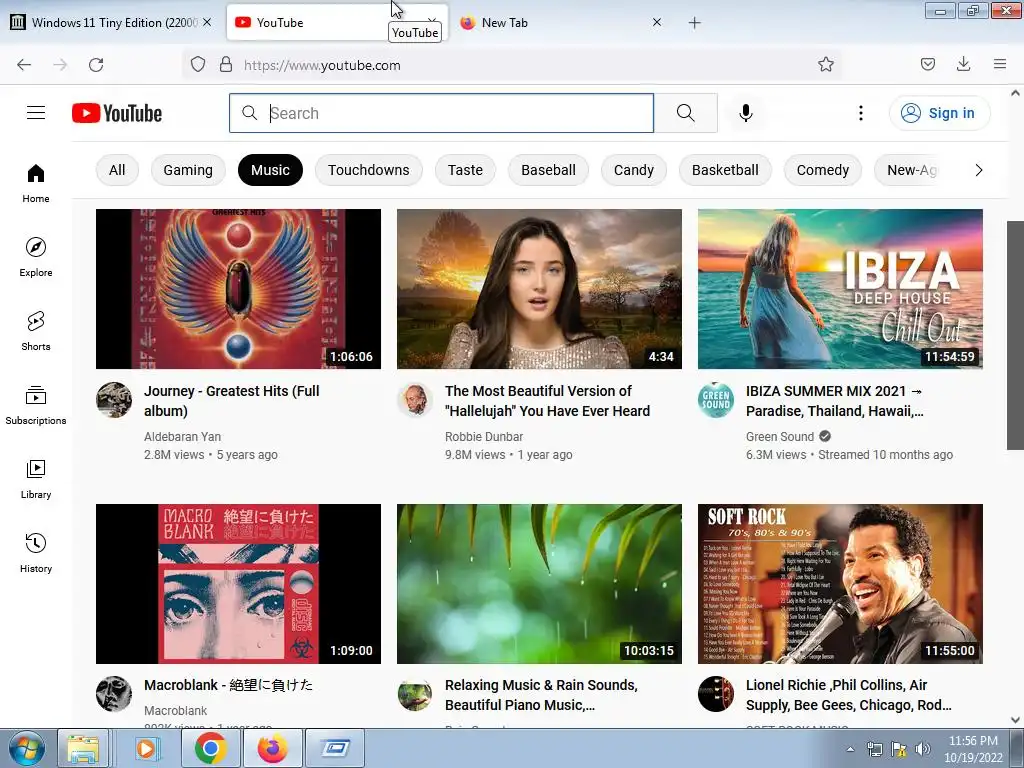Select the Gaming category chip

(188, 170)
